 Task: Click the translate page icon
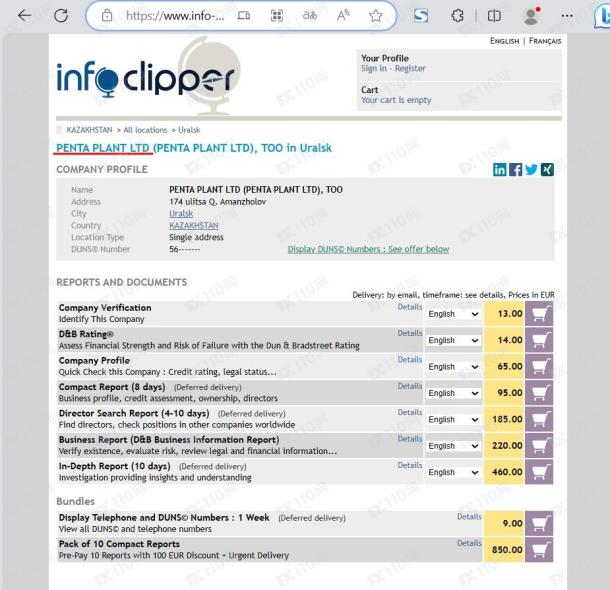[x=310, y=16]
